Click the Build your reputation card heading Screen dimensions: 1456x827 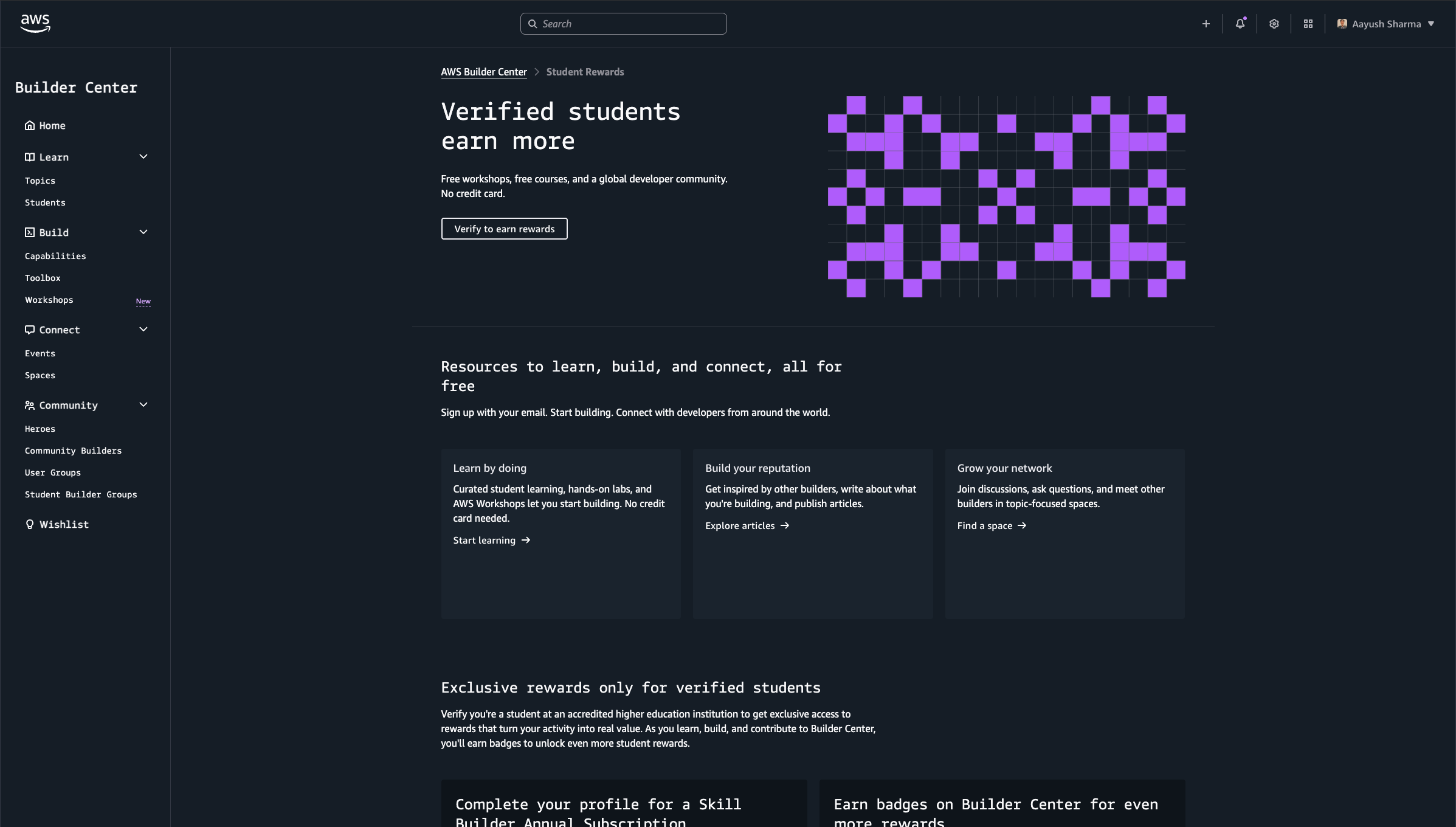pyautogui.click(x=757, y=468)
